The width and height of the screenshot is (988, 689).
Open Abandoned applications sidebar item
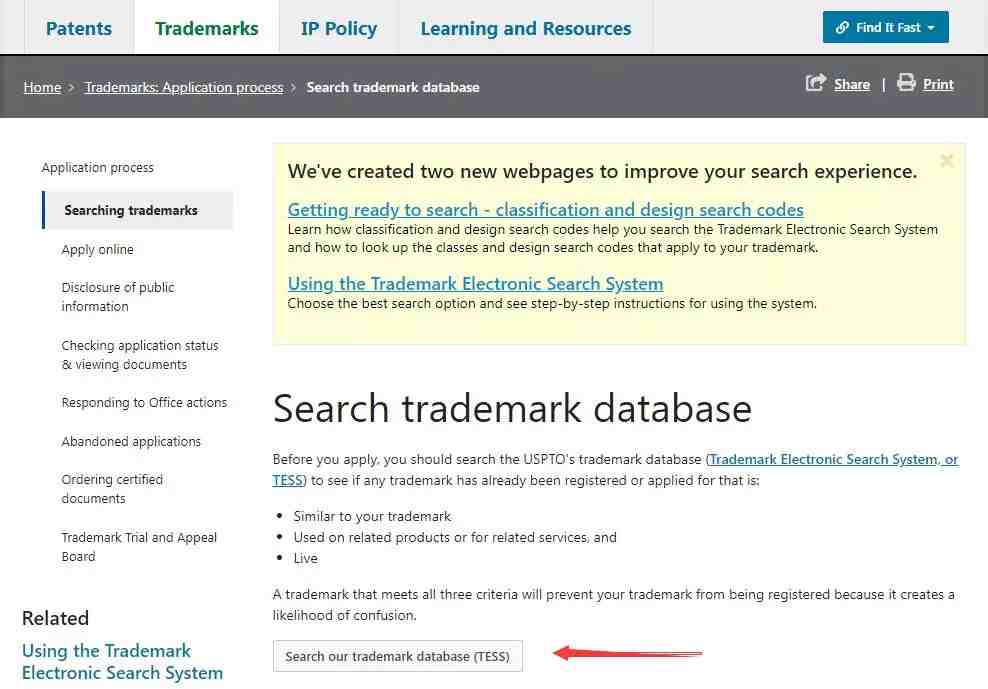coord(131,441)
